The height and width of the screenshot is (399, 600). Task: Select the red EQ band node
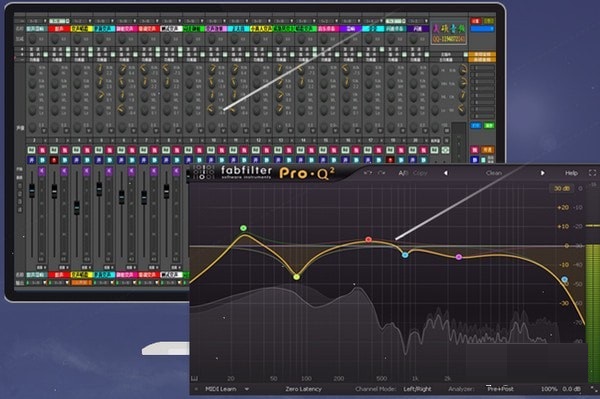pos(368,239)
